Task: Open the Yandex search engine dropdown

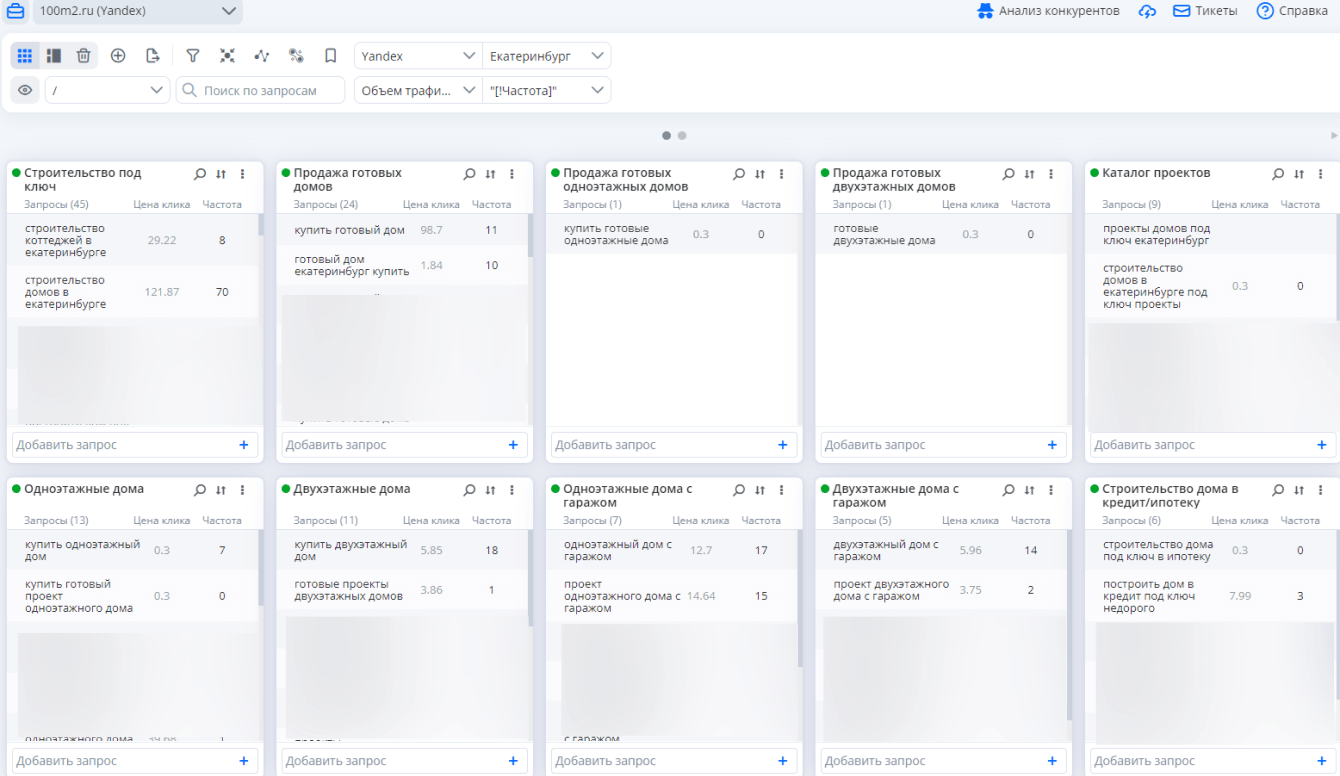Action: (x=418, y=56)
